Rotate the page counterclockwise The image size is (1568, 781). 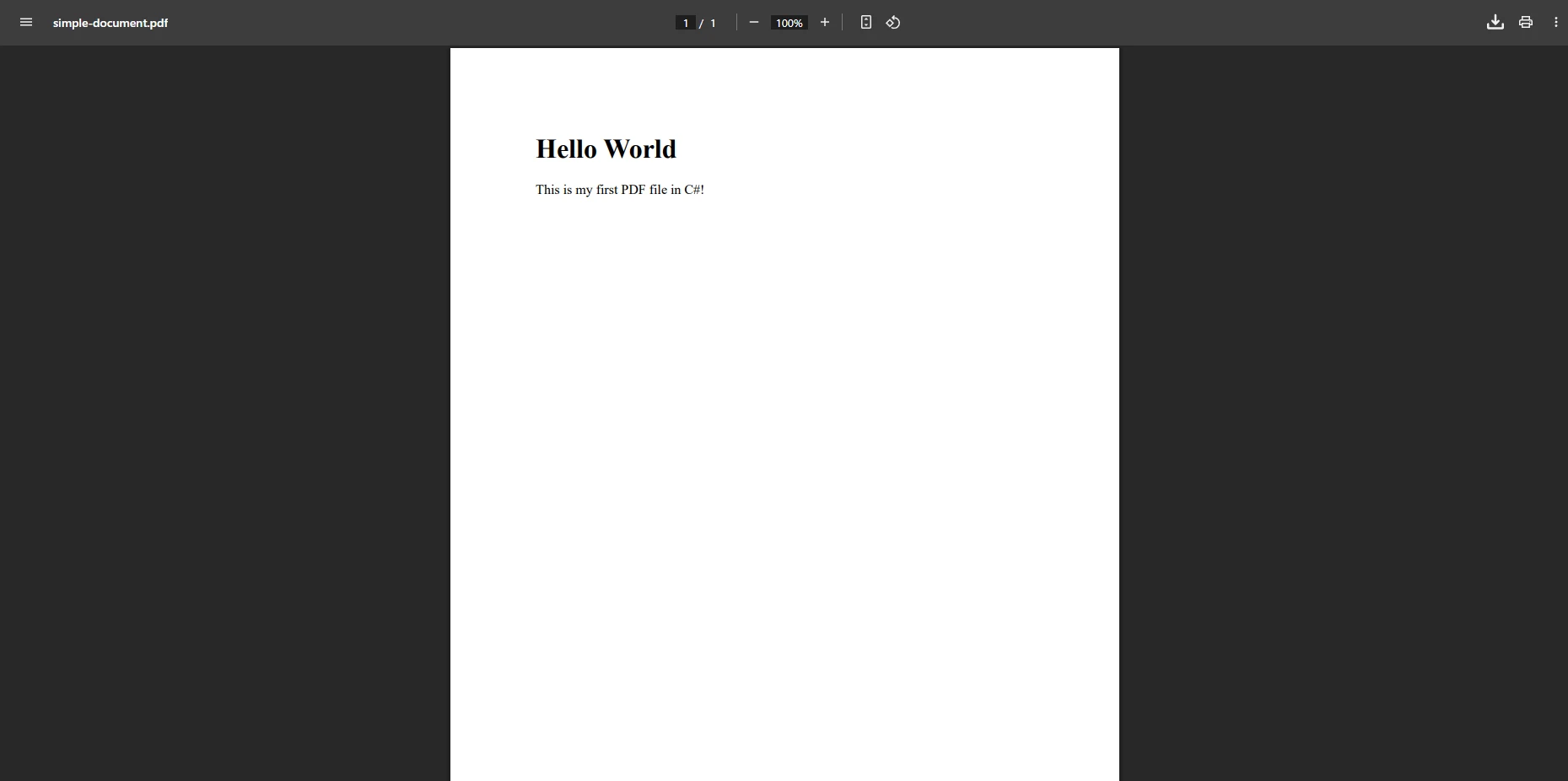click(x=894, y=23)
